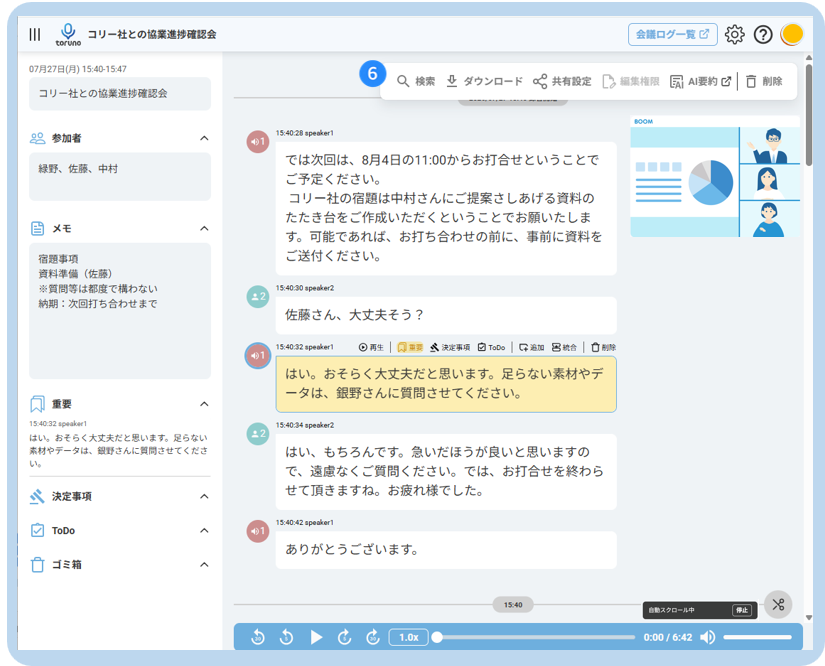The width and height of the screenshot is (825, 666).
Task: Click 削除 on the highlighted utterance
Action: [x=603, y=347]
